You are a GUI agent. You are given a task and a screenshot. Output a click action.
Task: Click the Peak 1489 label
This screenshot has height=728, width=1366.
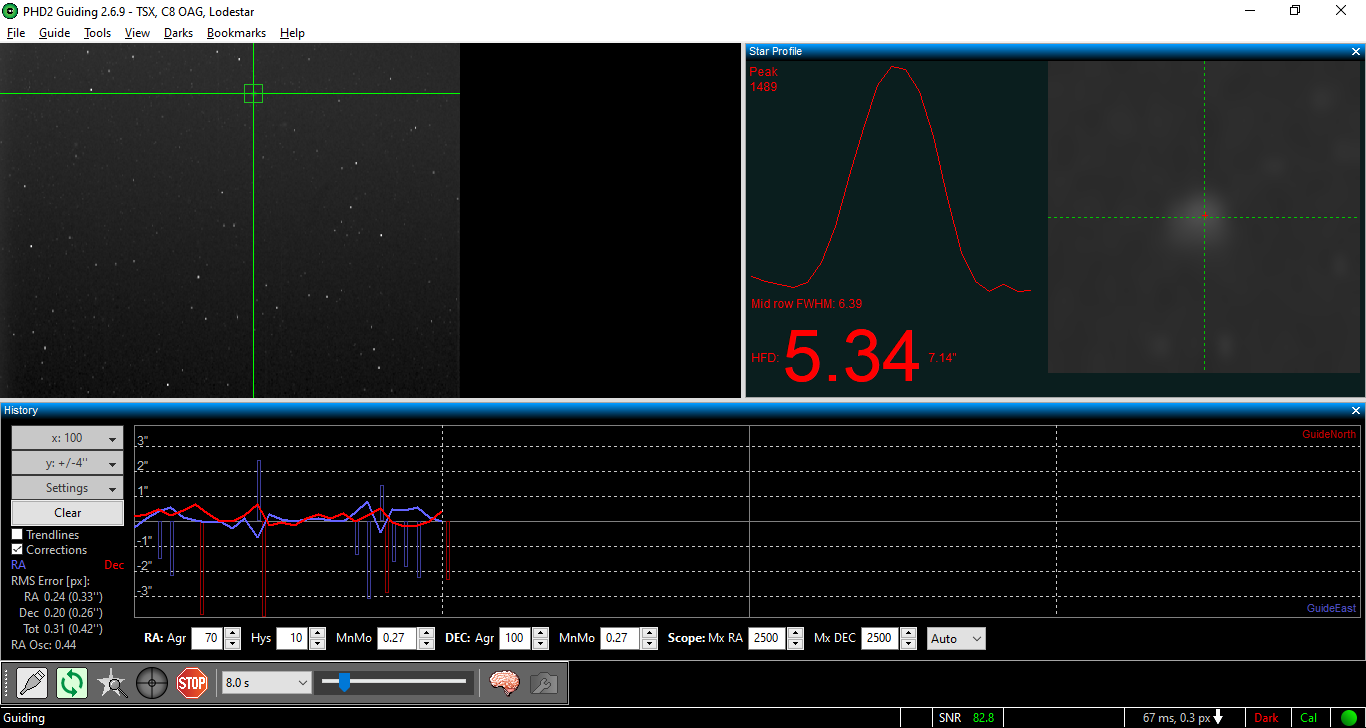pyautogui.click(x=764, y=79)
